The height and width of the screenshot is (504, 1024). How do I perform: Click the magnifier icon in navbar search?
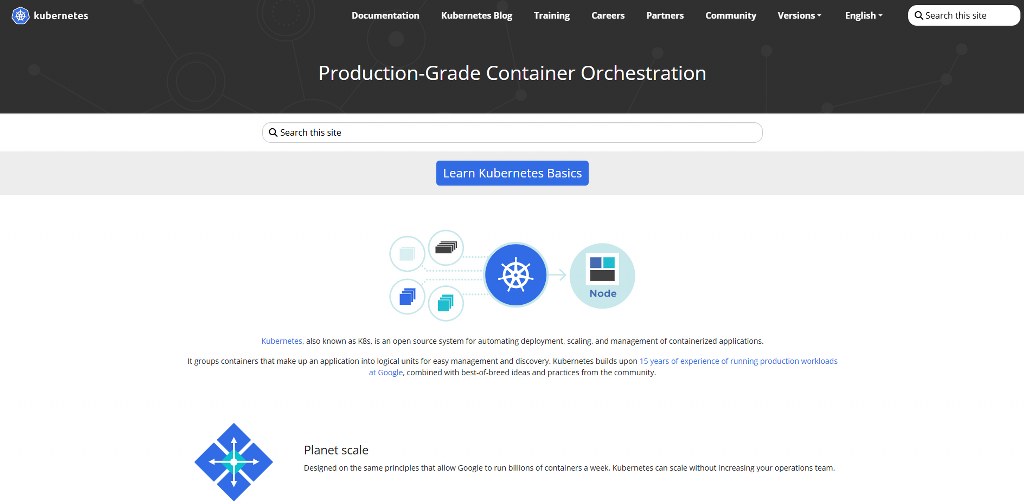click(919, 16)
